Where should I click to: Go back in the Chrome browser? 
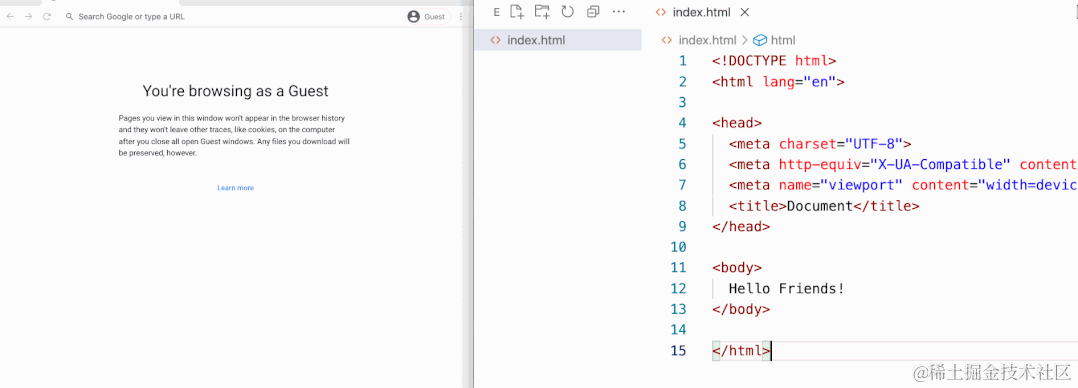10,17
